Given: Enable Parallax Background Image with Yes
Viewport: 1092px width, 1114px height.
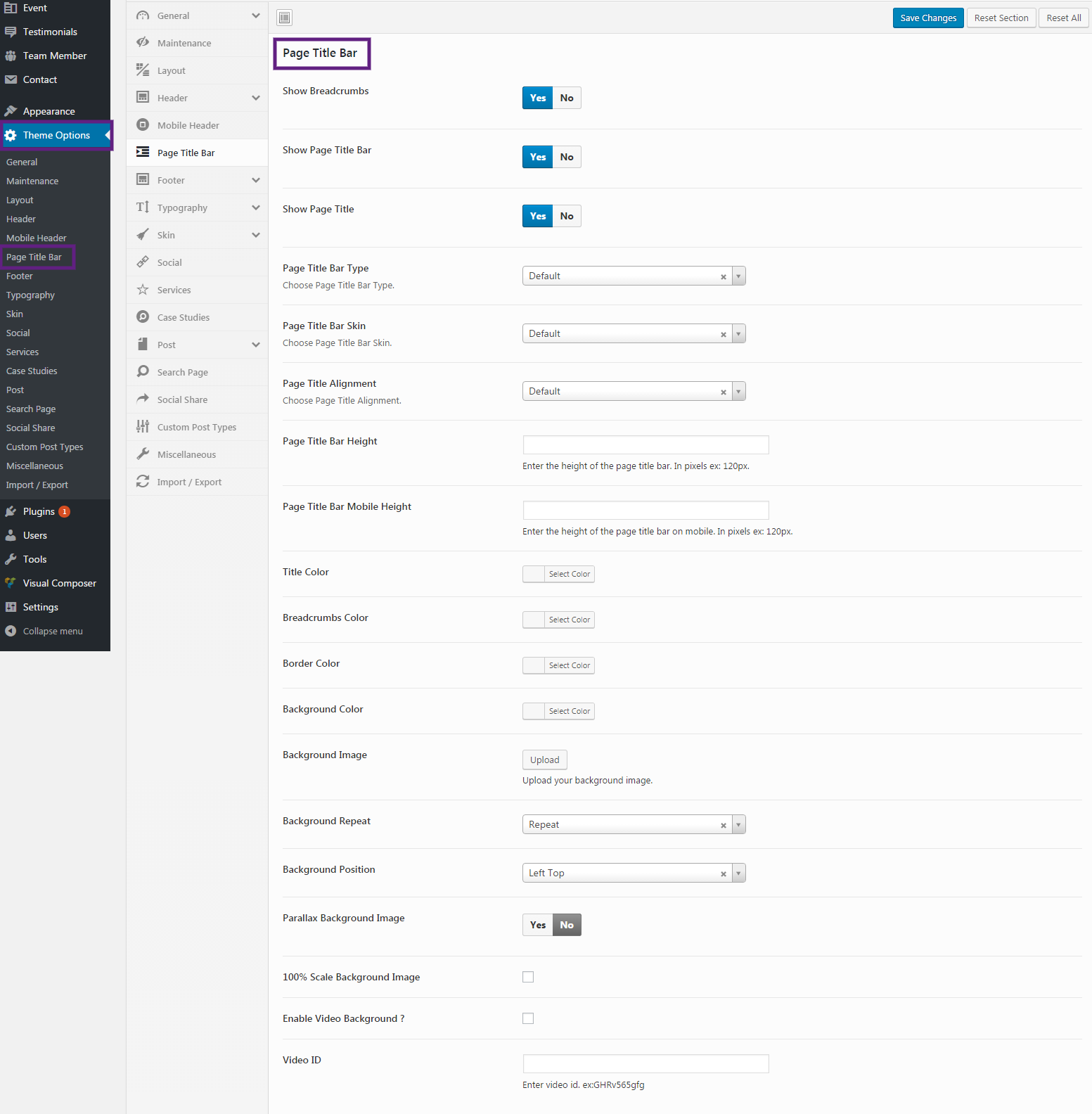Looking at the screenshot, I should (x=538, y=925).
